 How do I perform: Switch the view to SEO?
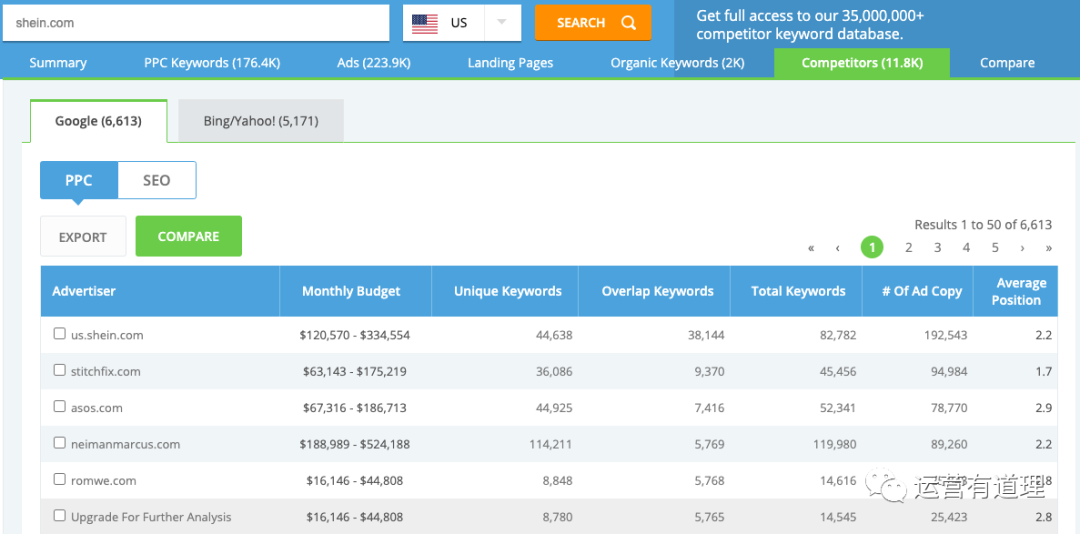156,181
